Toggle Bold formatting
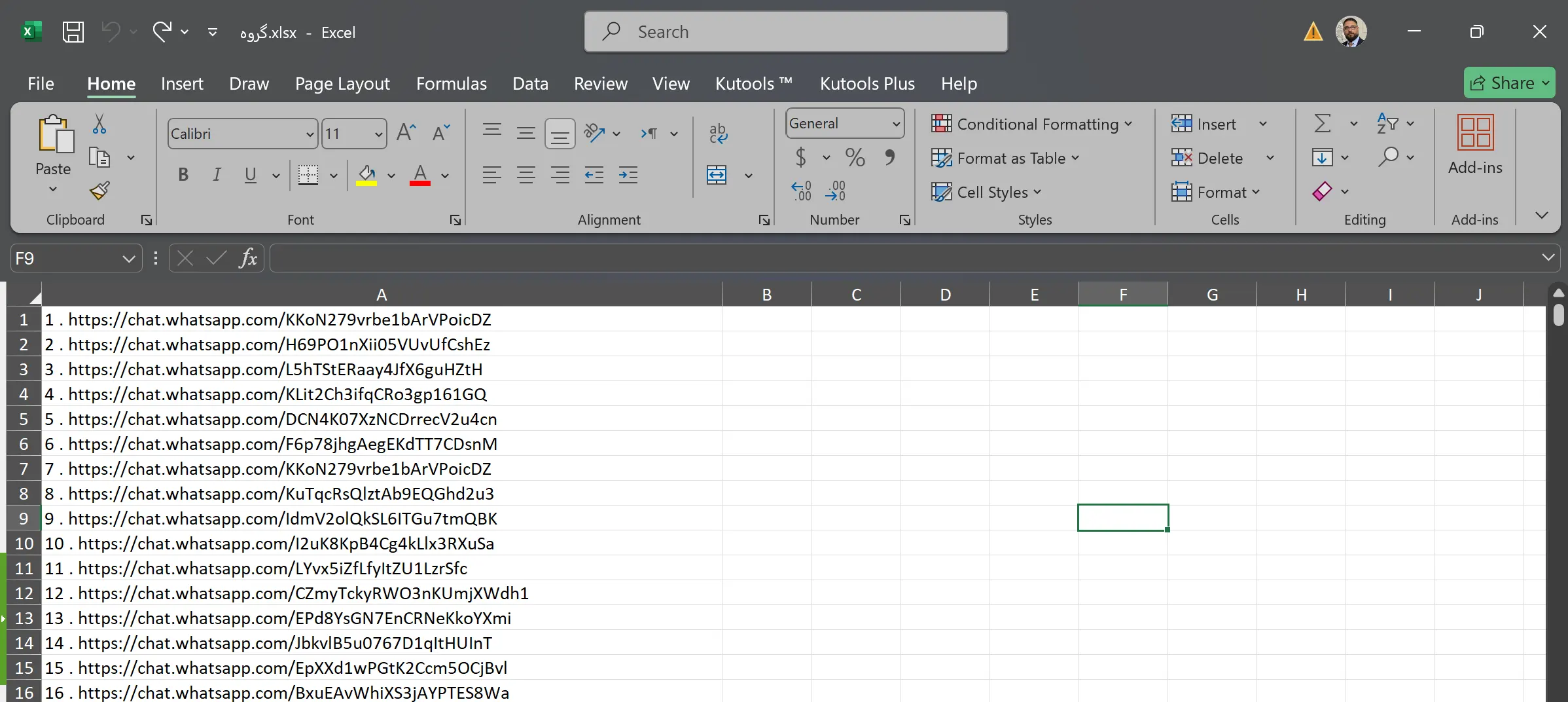 [x=183, y=175]
